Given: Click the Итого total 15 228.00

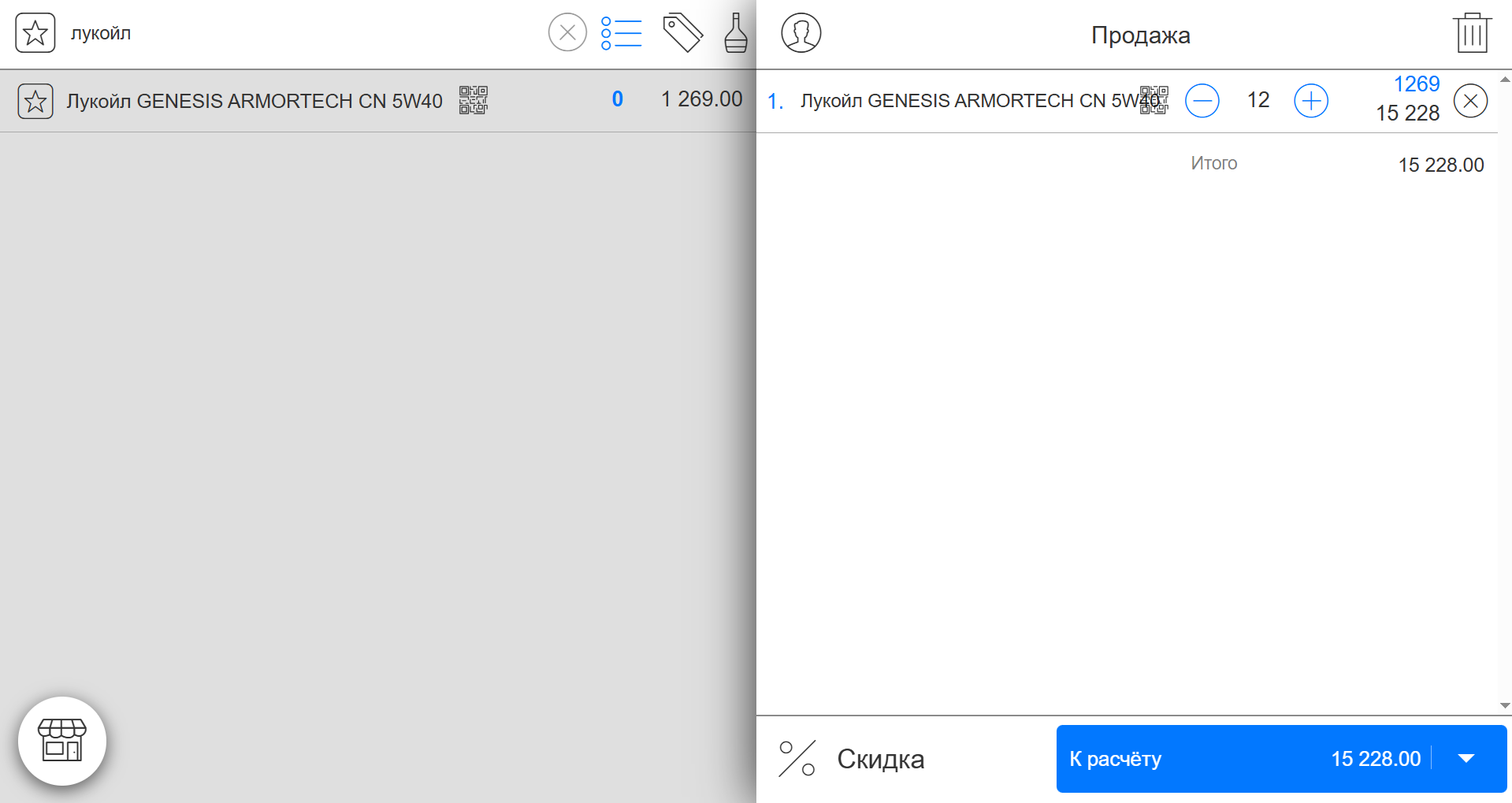Looking at the screenshot, I should click(1441, 165).
